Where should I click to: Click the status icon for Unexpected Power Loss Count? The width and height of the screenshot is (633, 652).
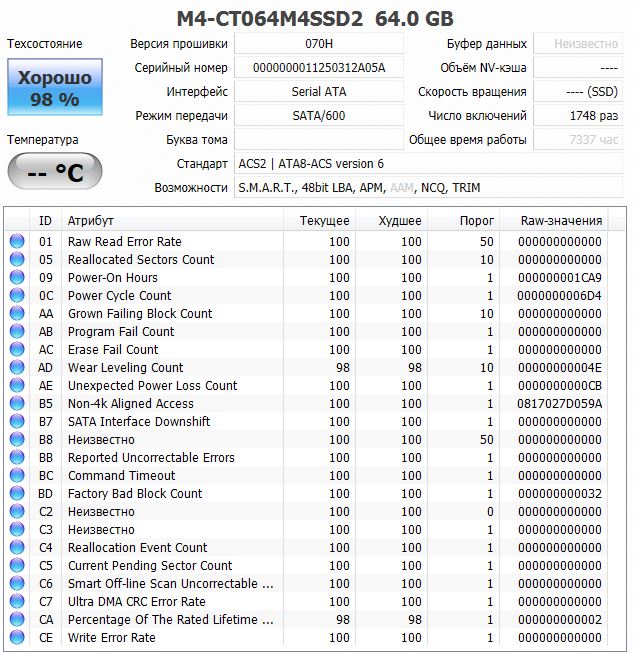[17, 385]
